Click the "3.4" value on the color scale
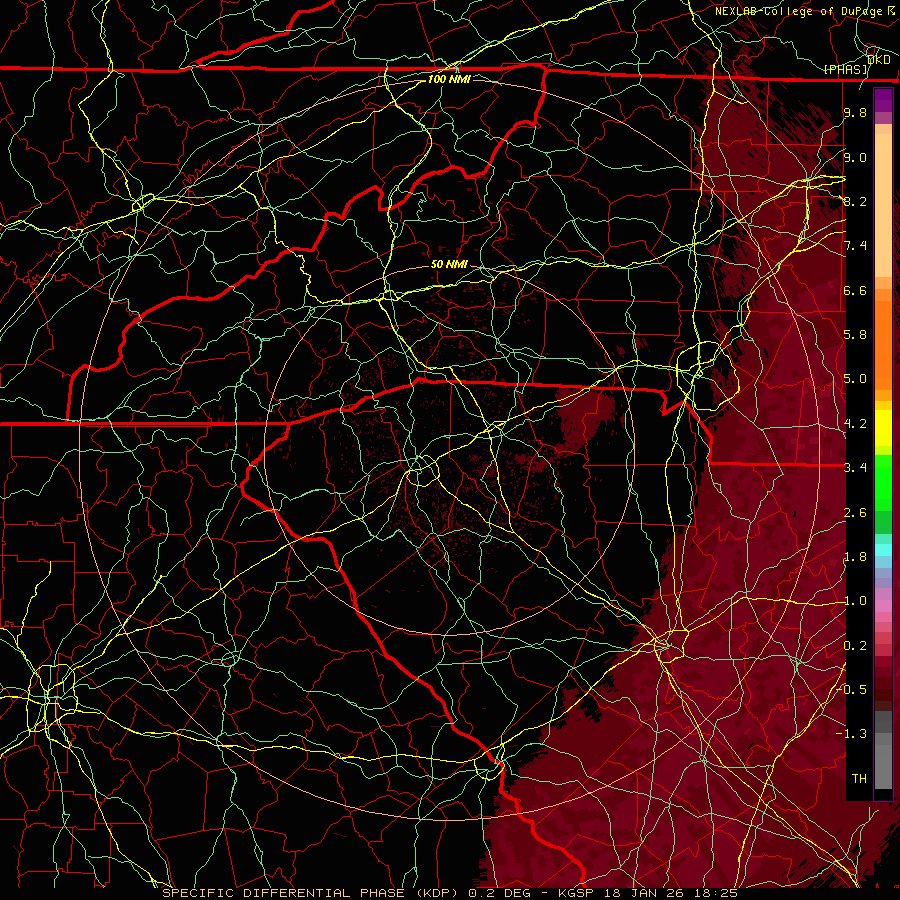900x900 pixels. tap(855, 467)
